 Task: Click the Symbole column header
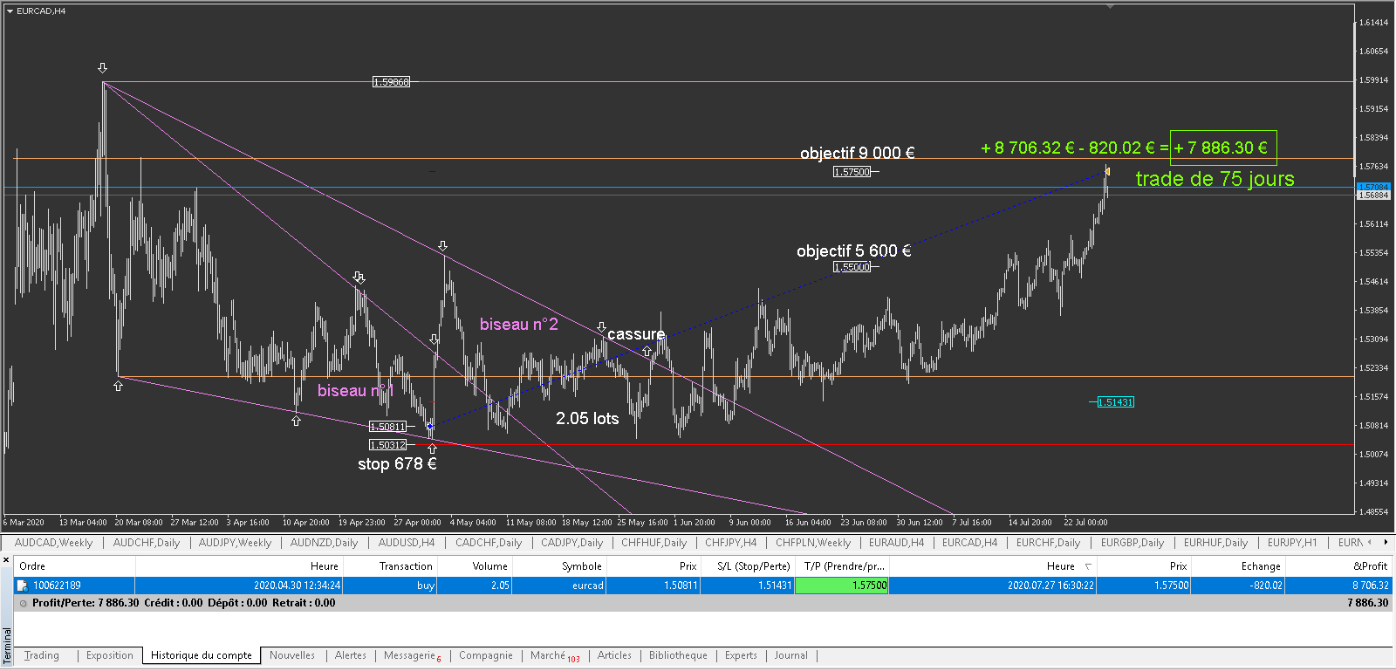[580, 566]
